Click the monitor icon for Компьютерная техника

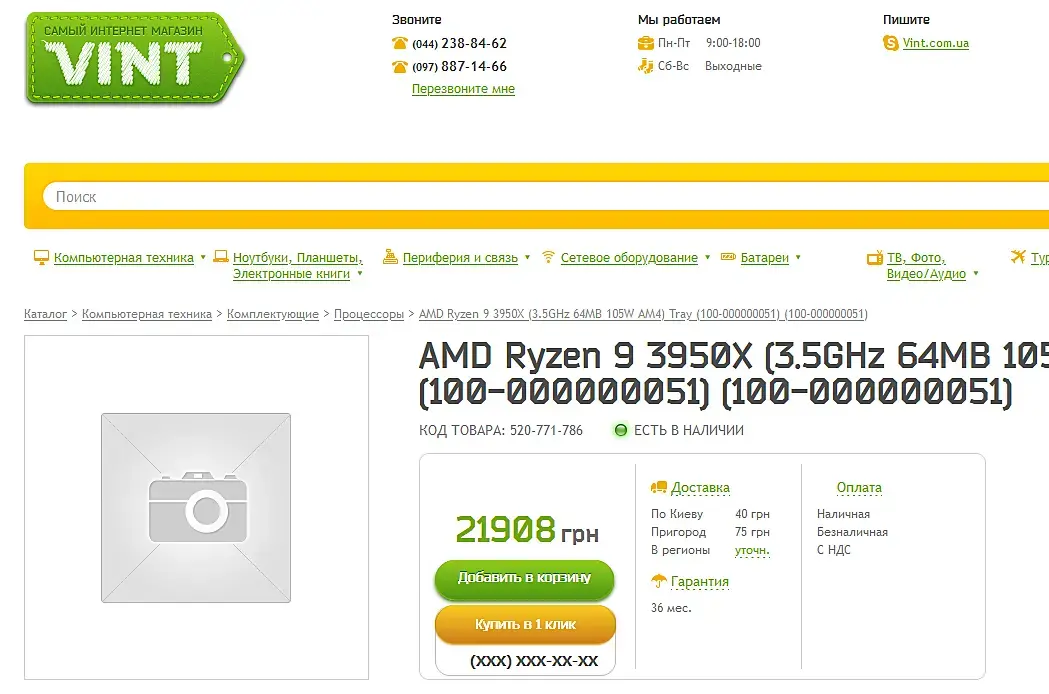click(x=41, y=258)
